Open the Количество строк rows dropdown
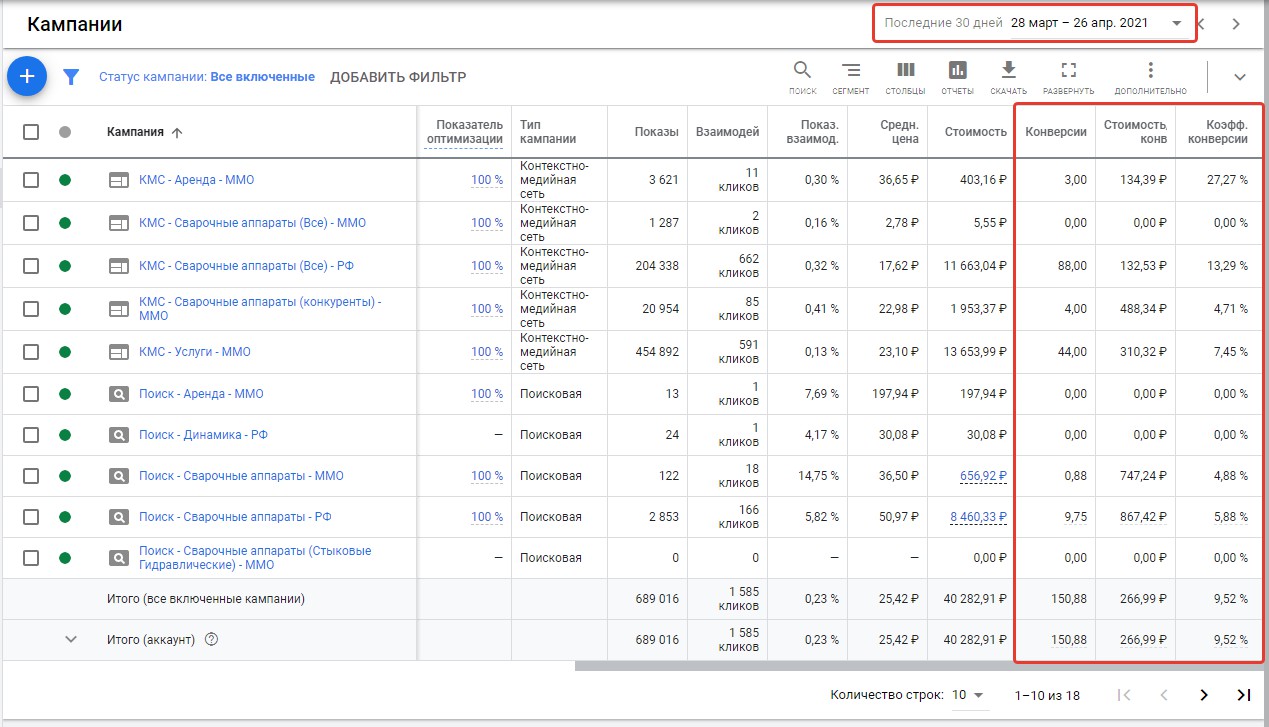 pyautogui.click(x=967, y=695)
